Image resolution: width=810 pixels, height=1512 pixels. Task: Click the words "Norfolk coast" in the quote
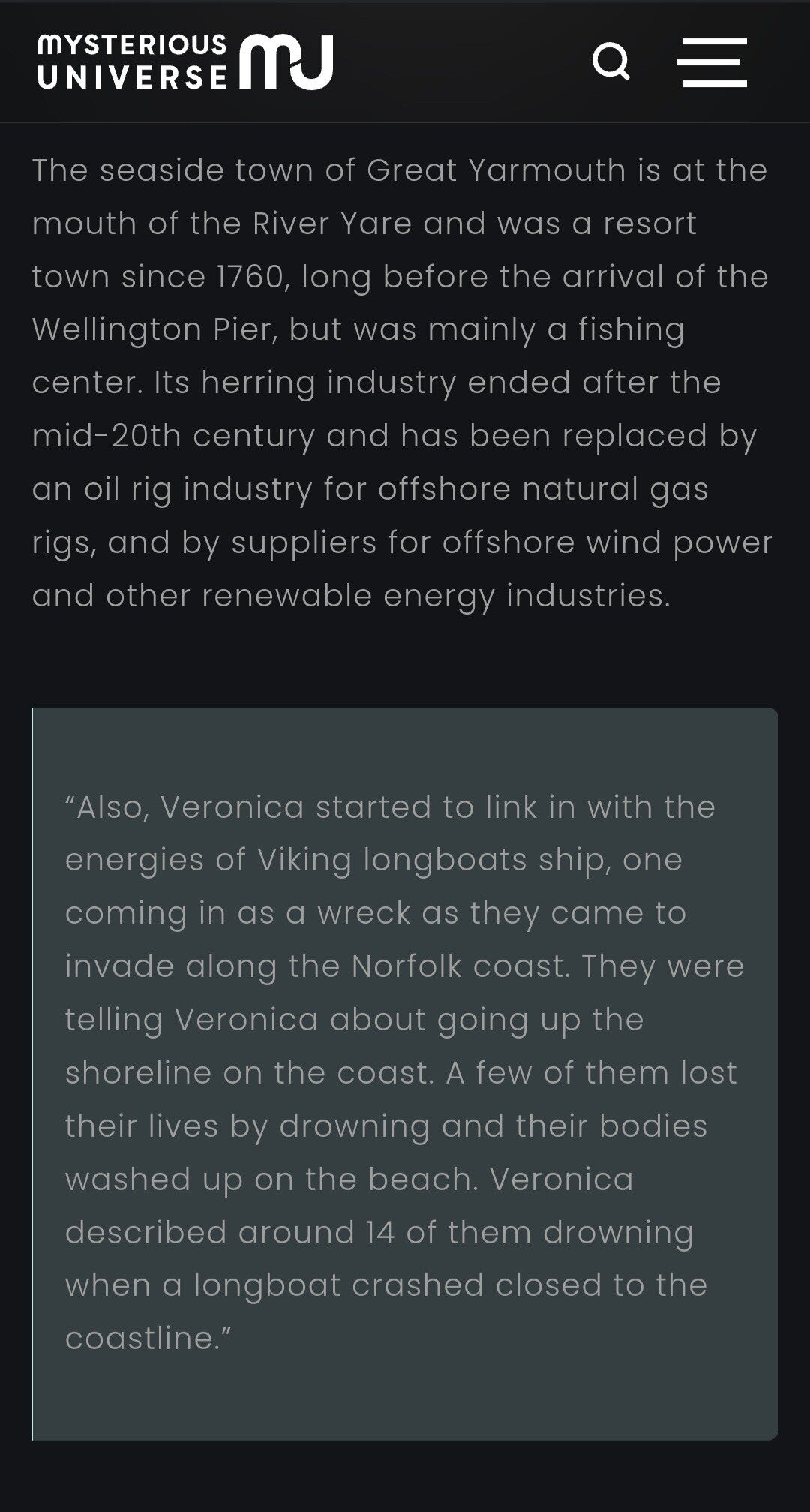point(458,966)
